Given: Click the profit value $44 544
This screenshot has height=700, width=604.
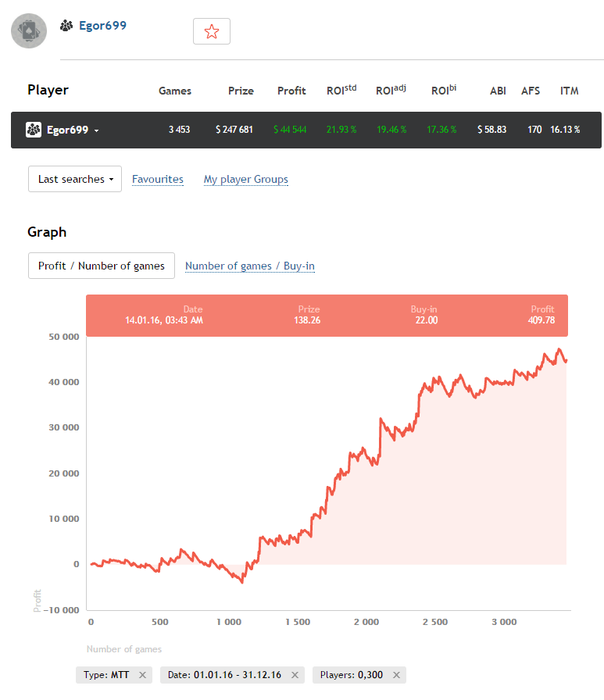Looking at the screenshot, I should (290, 130).
